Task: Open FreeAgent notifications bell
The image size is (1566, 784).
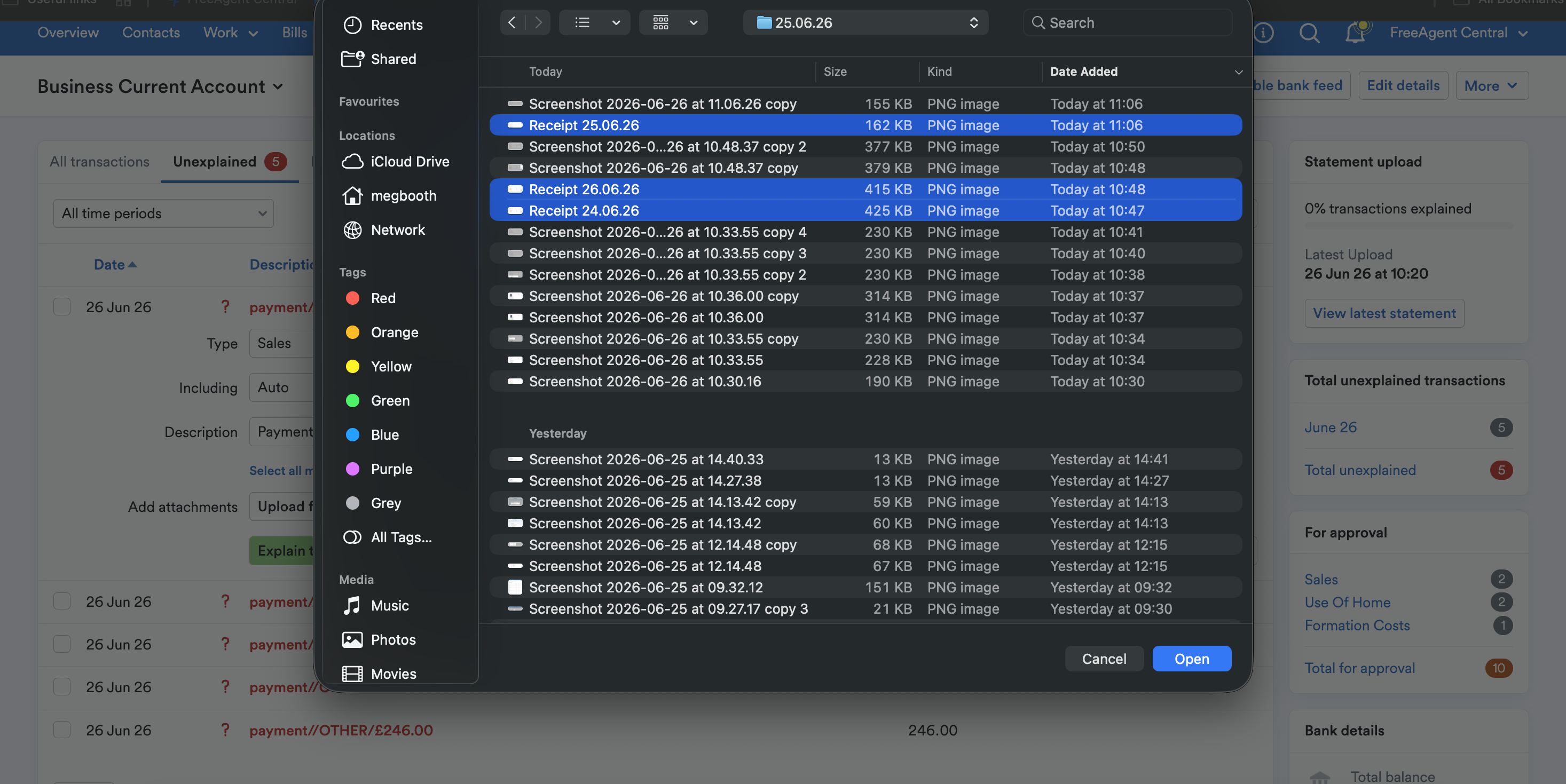Action: click(x=1356, y=33)
